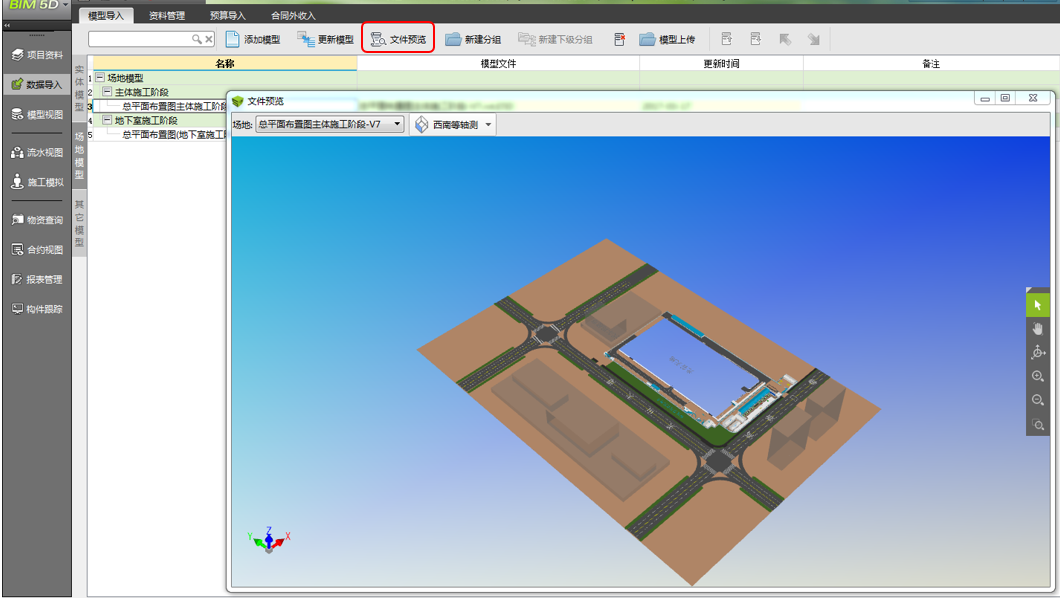Open 施工模拟 in the left sidebar

click(37, 182)
